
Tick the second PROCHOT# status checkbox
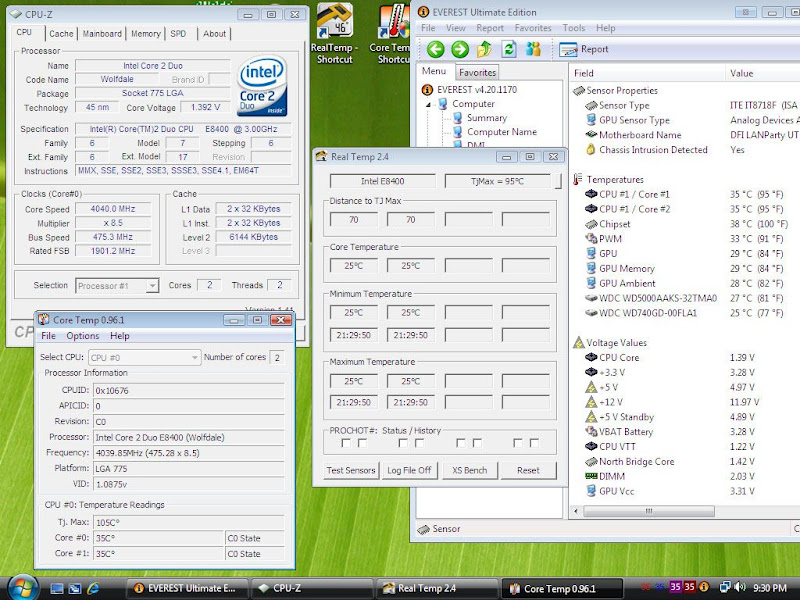tap(362, 443)
